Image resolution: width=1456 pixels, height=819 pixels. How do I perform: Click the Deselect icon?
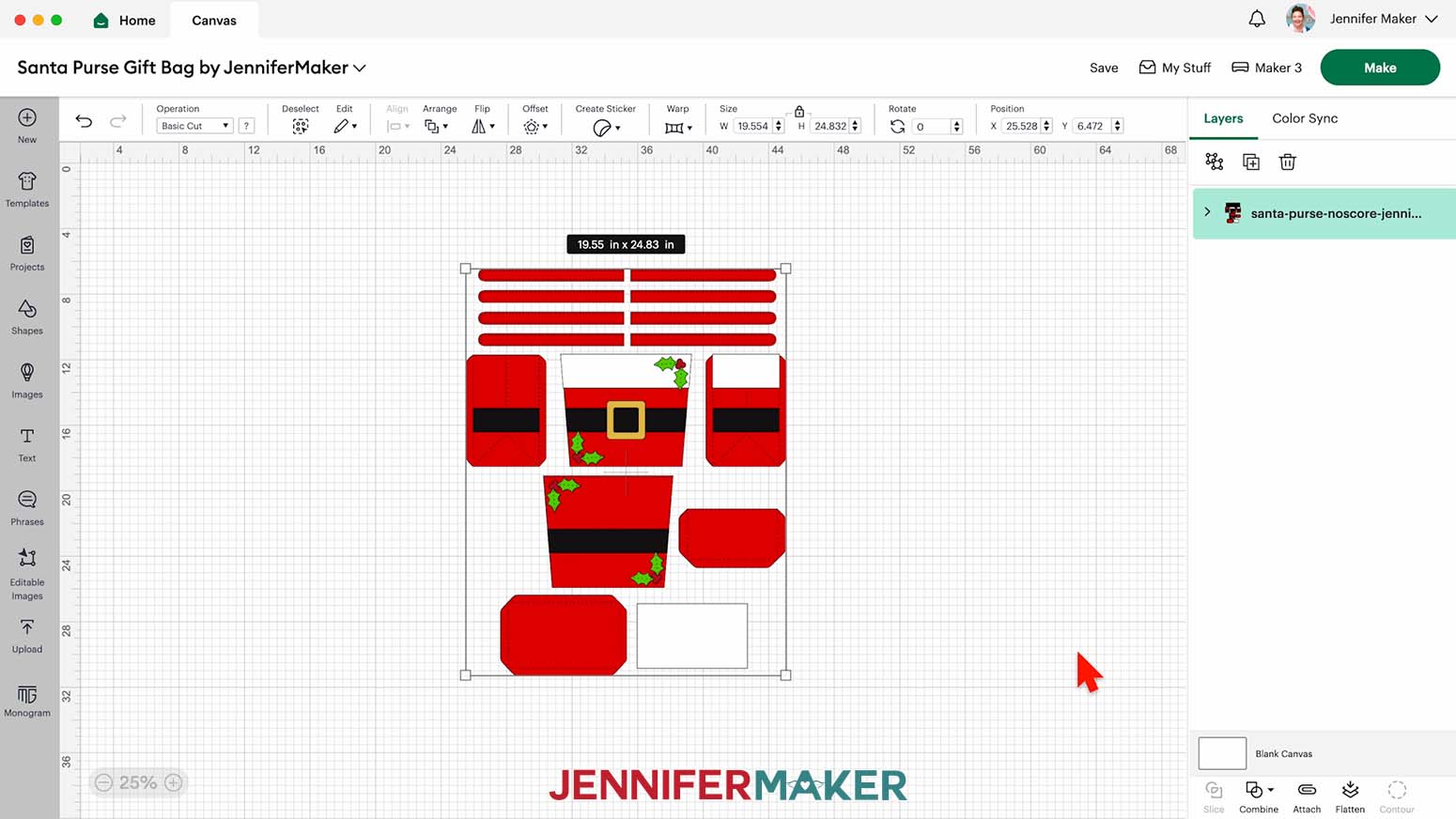click(300, 126)
